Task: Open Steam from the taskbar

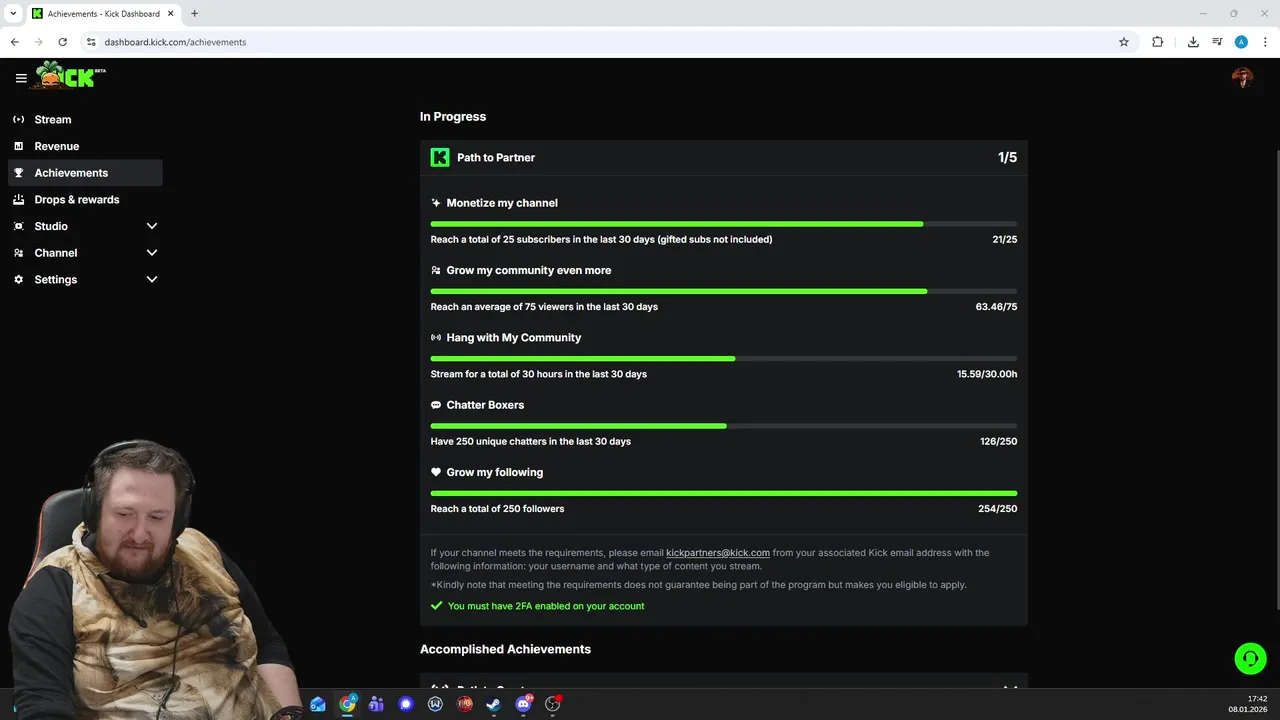Action: tap(493, 704)
